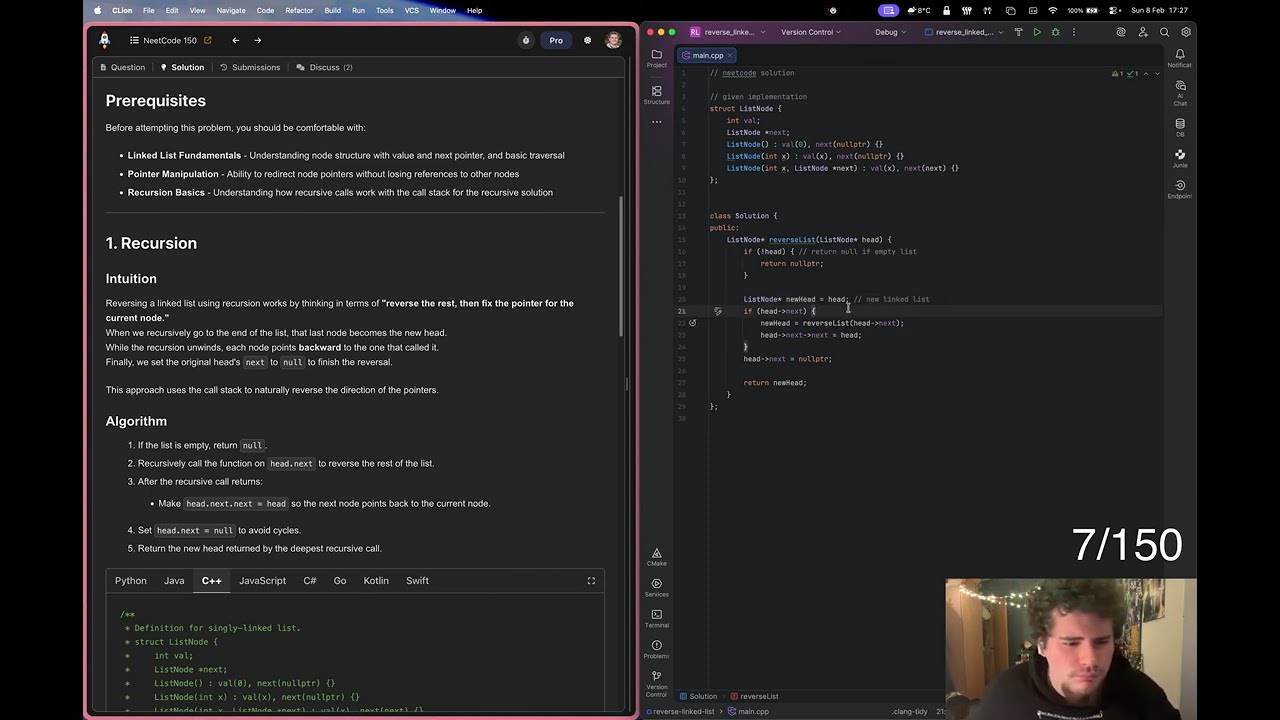
Task: Select the Python code language tab
Action: click(x=130, y=581)
